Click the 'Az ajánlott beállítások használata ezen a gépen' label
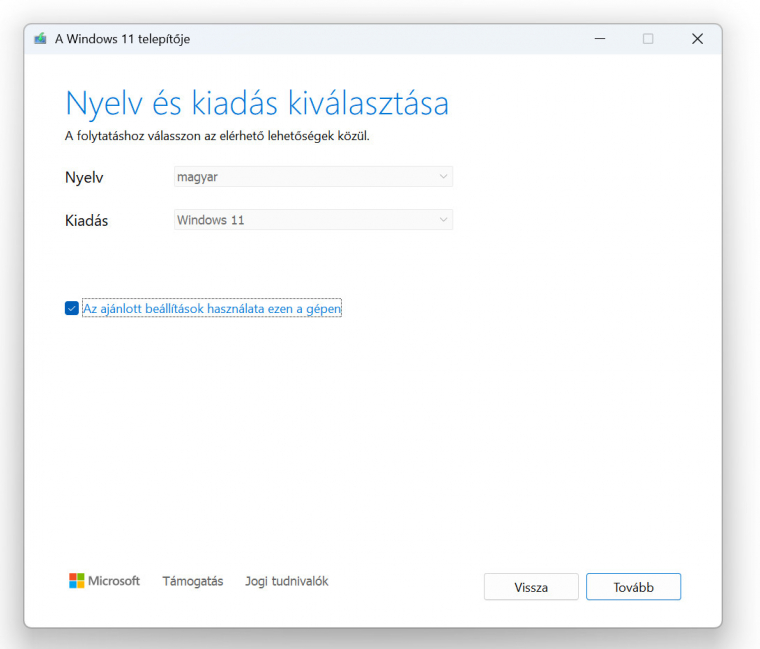 pos(212,308)
